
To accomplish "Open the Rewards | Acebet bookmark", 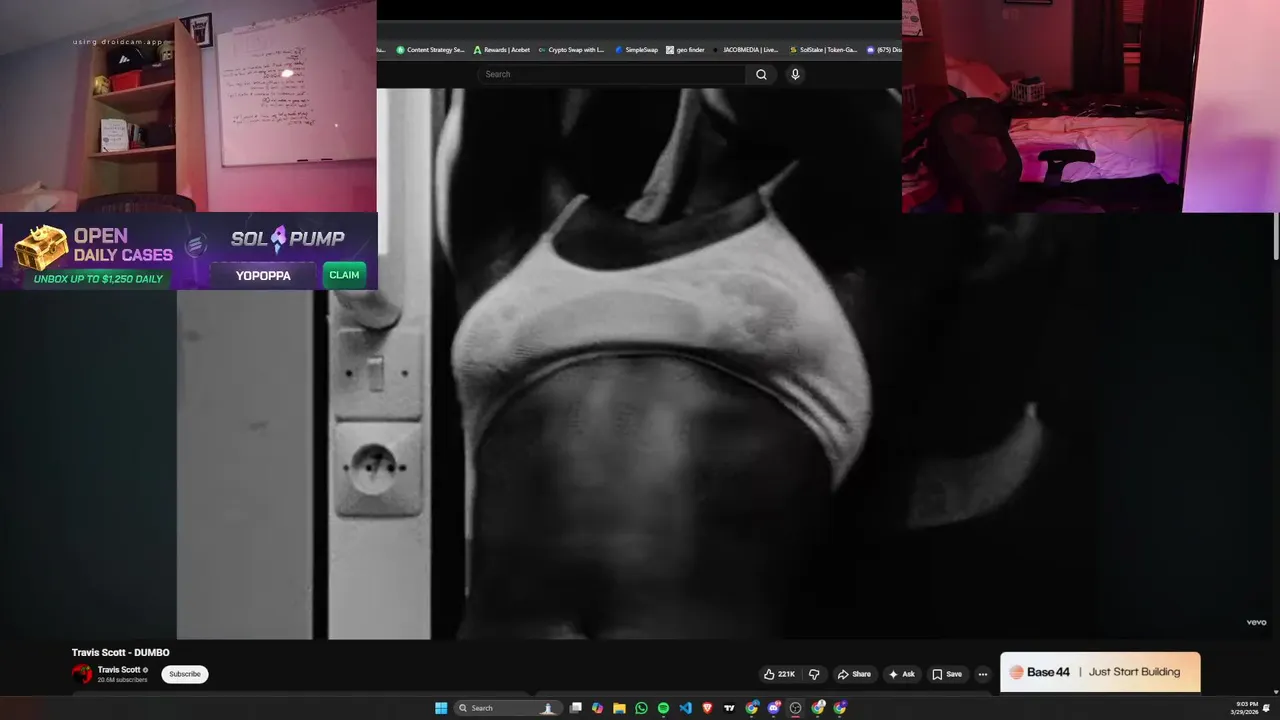I will (502, 50).
